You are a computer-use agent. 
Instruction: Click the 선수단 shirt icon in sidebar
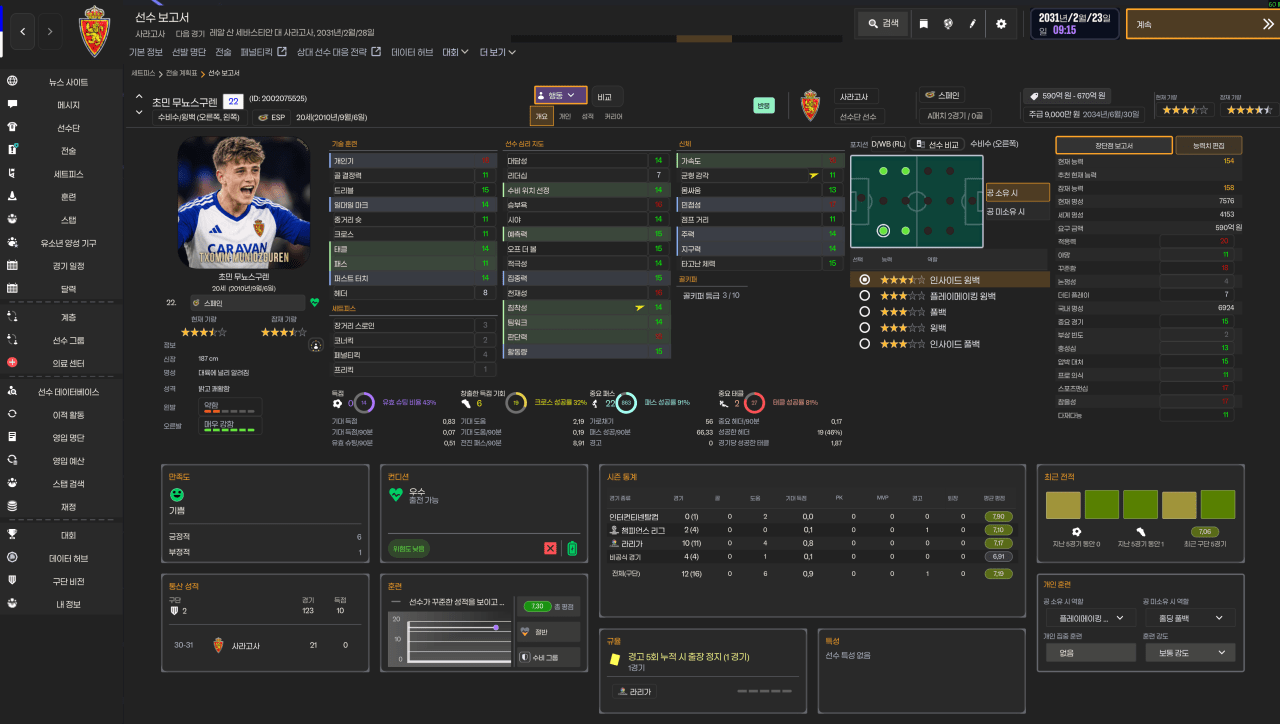tap(12, 128)
